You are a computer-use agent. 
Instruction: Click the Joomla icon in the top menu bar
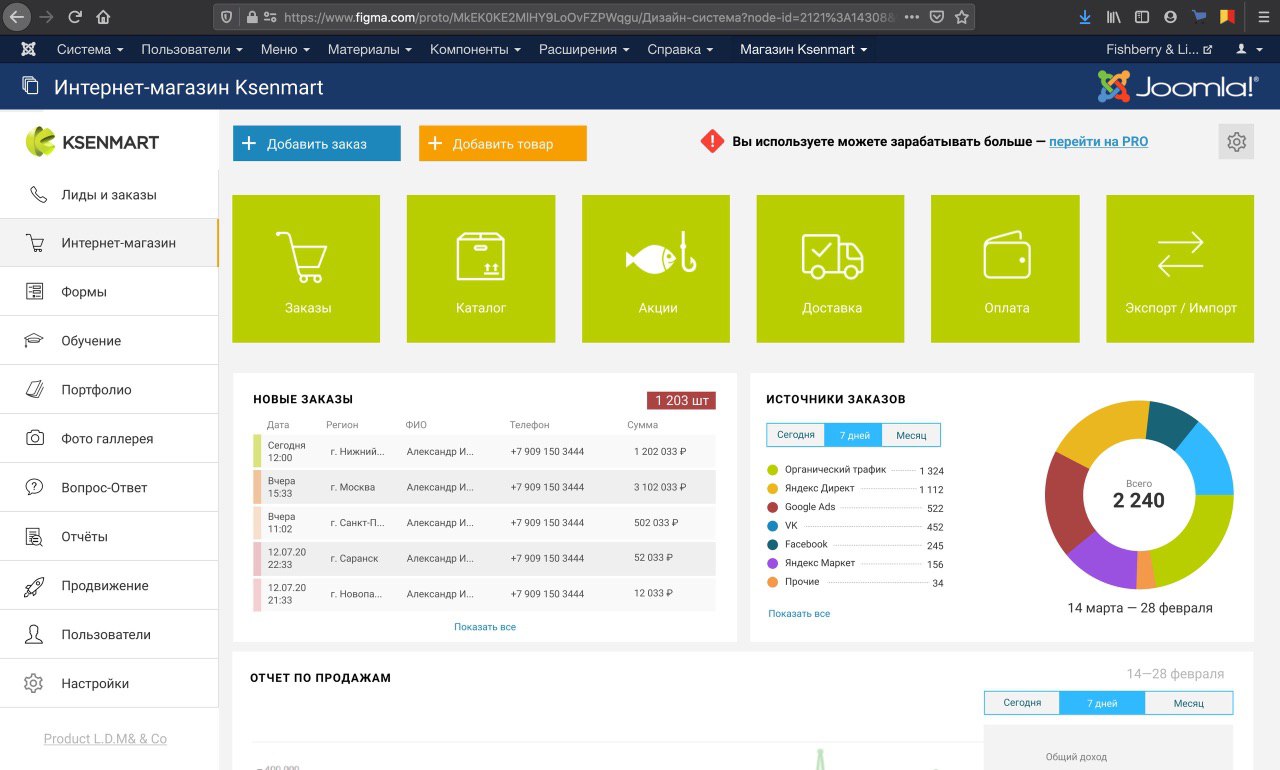(29, 49)
